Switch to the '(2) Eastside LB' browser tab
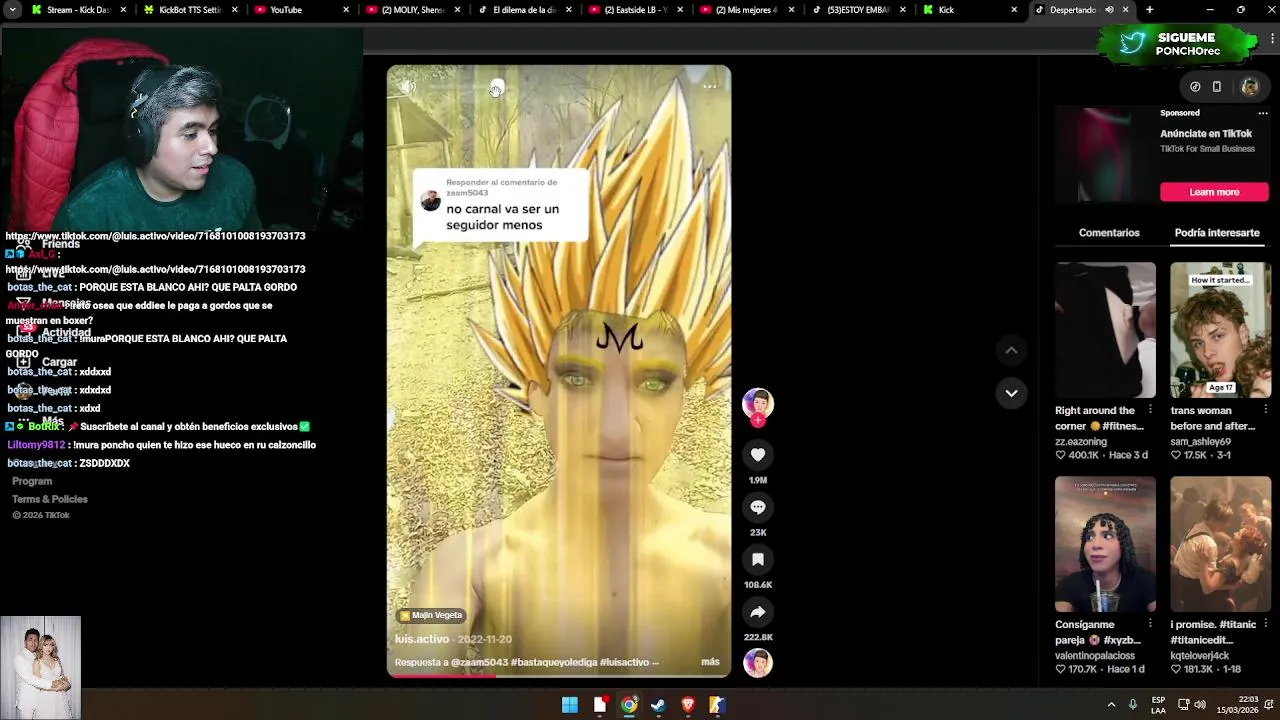The width and height of the screenshot is (1280, 720). (x=635, y=10)
